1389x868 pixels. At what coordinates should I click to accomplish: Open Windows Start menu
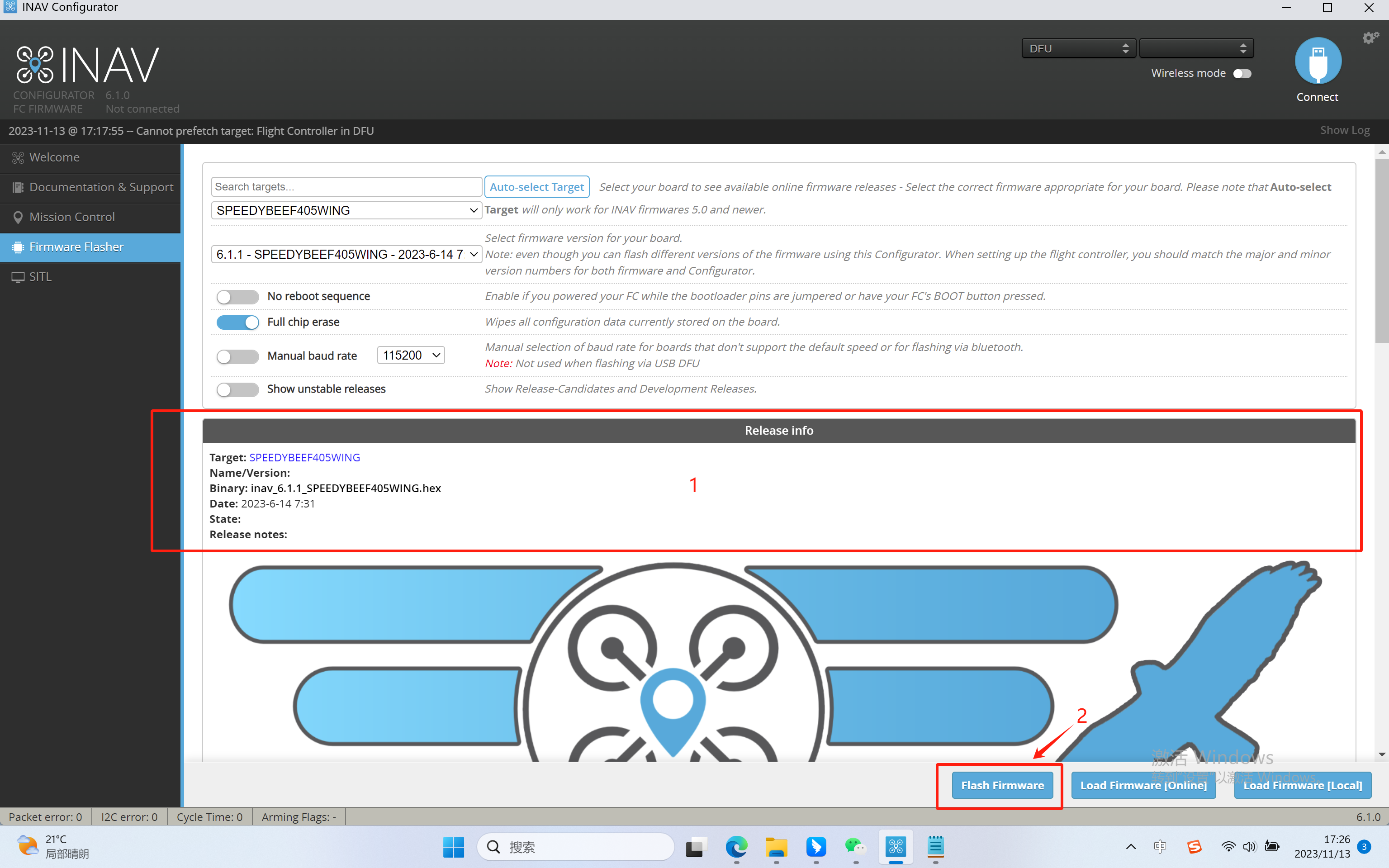454,847
